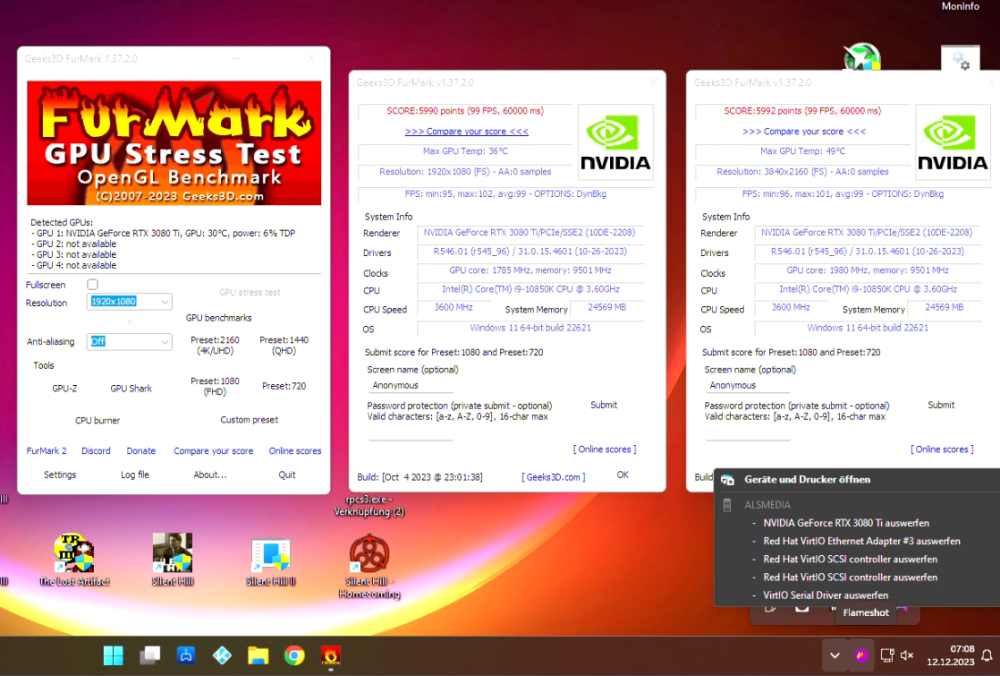The image size is (1000, 676).
Task: Expand the hidden tray icons chevron
Action: point(834,655)
